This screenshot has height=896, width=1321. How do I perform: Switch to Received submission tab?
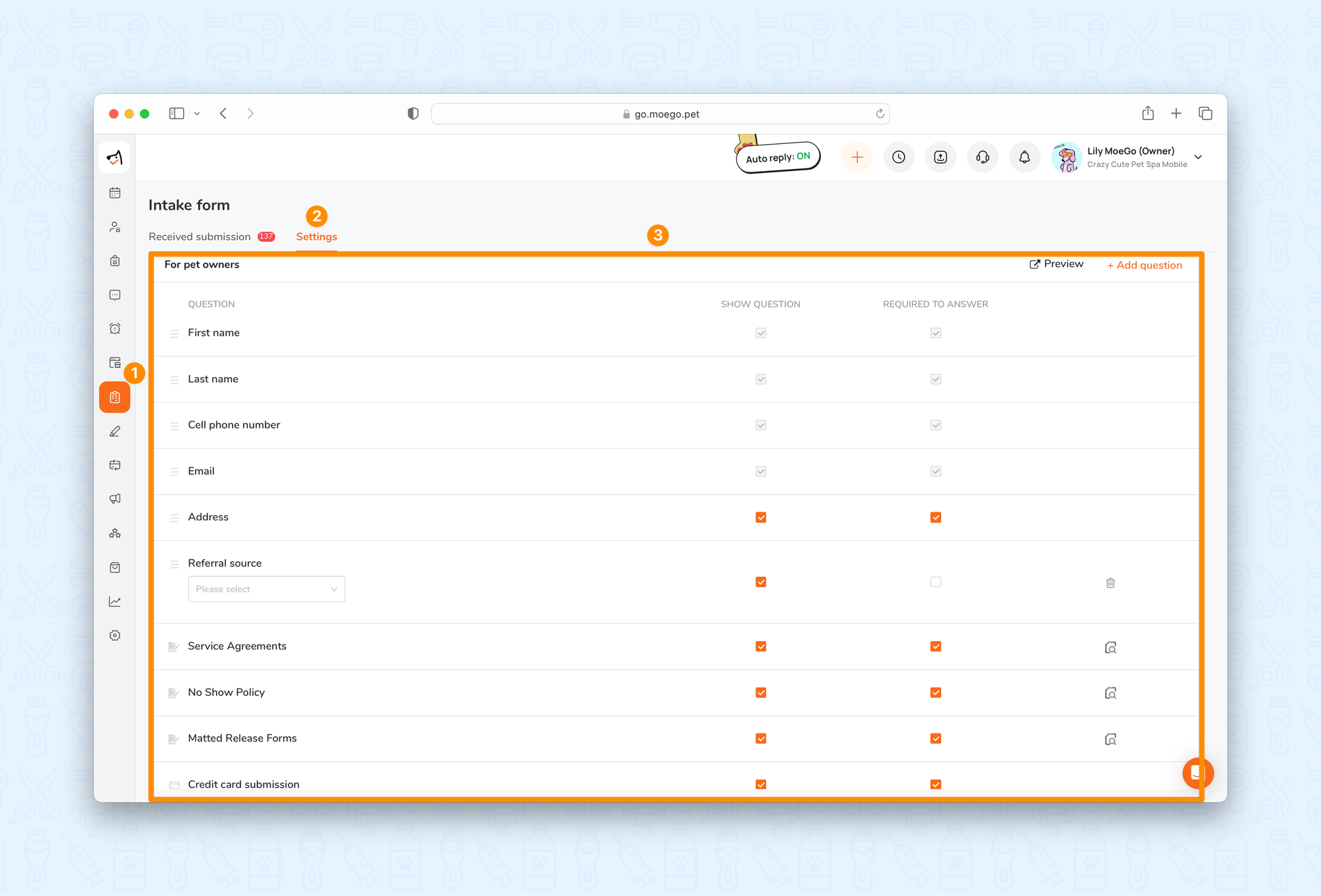click(x=199, y=236)
